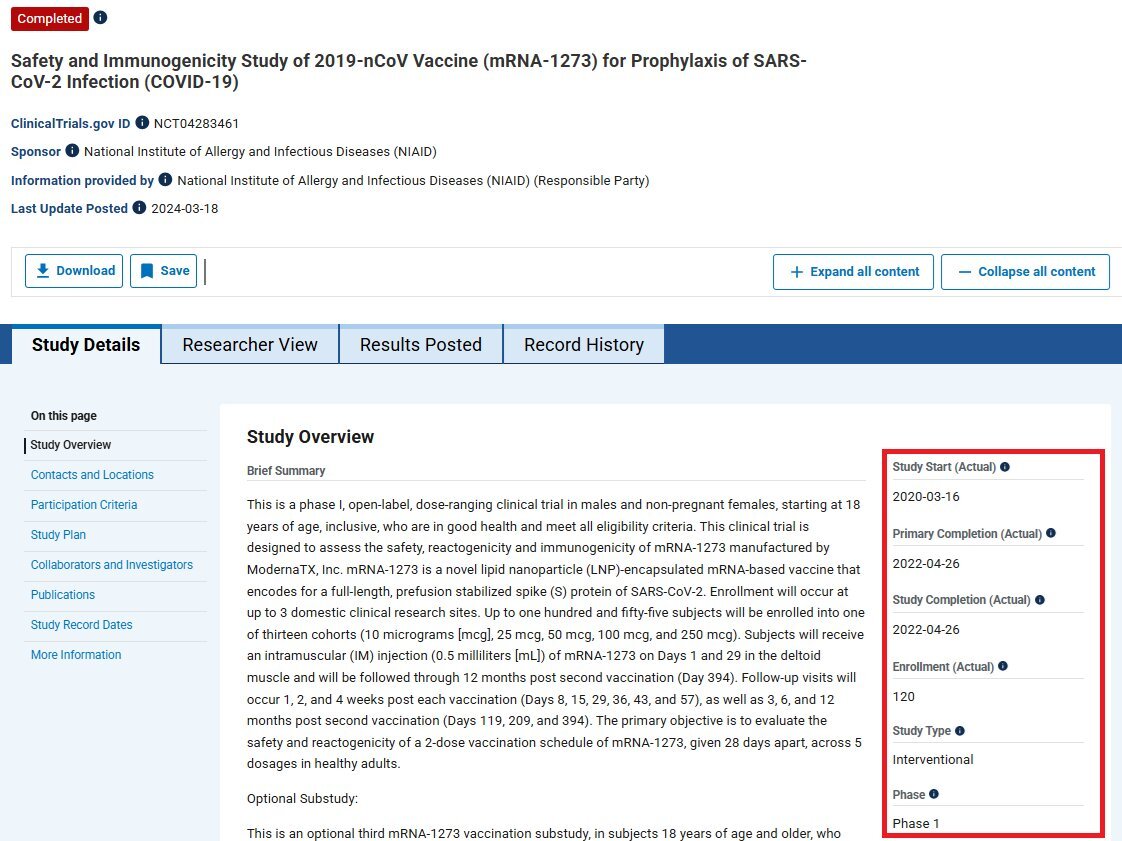This screenshot has height=841, width=1122.
Task: Click info icon next to Phase label
Action: [x=934, y=794]
